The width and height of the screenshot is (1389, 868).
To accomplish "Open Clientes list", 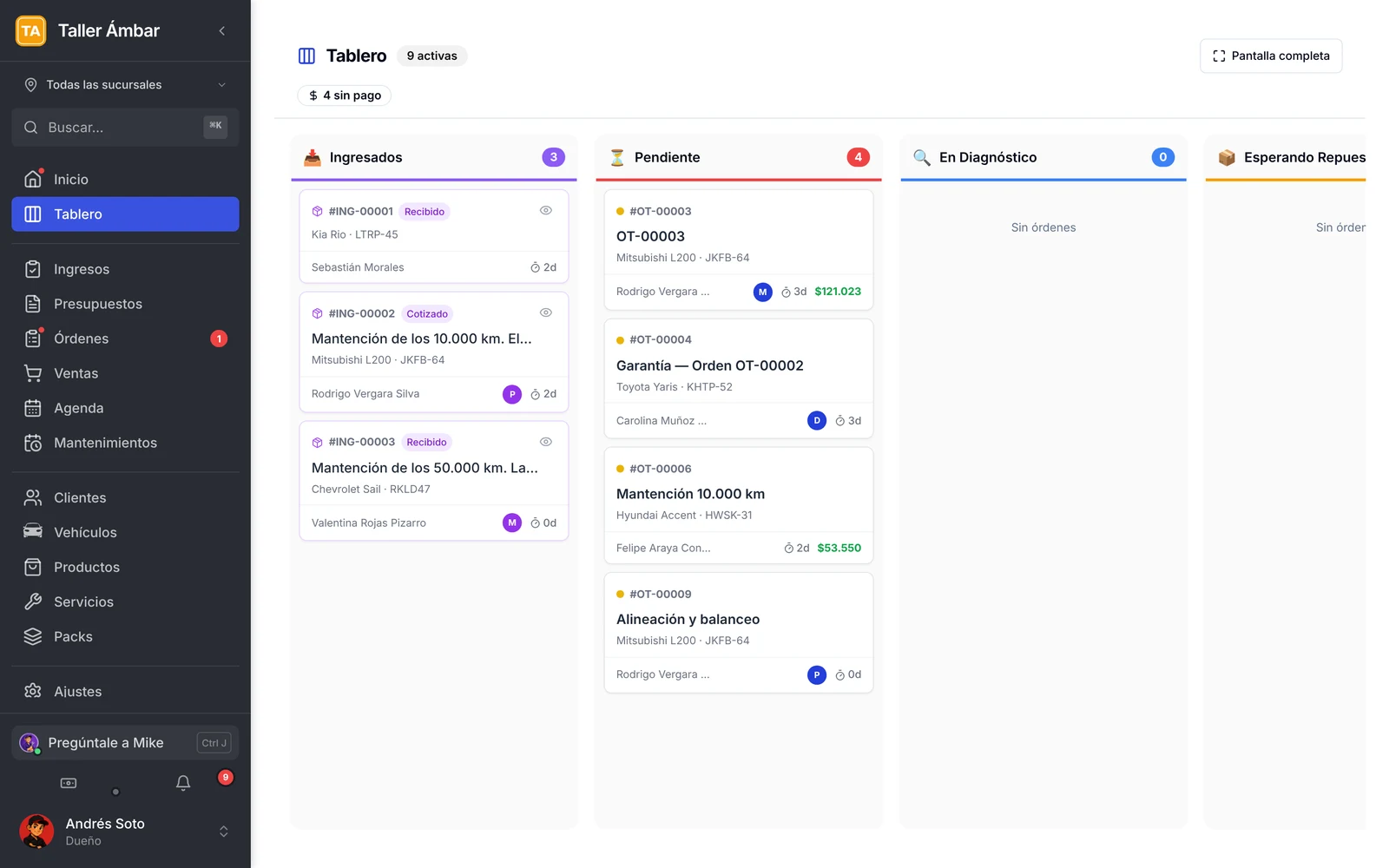I will coord(125,498).
